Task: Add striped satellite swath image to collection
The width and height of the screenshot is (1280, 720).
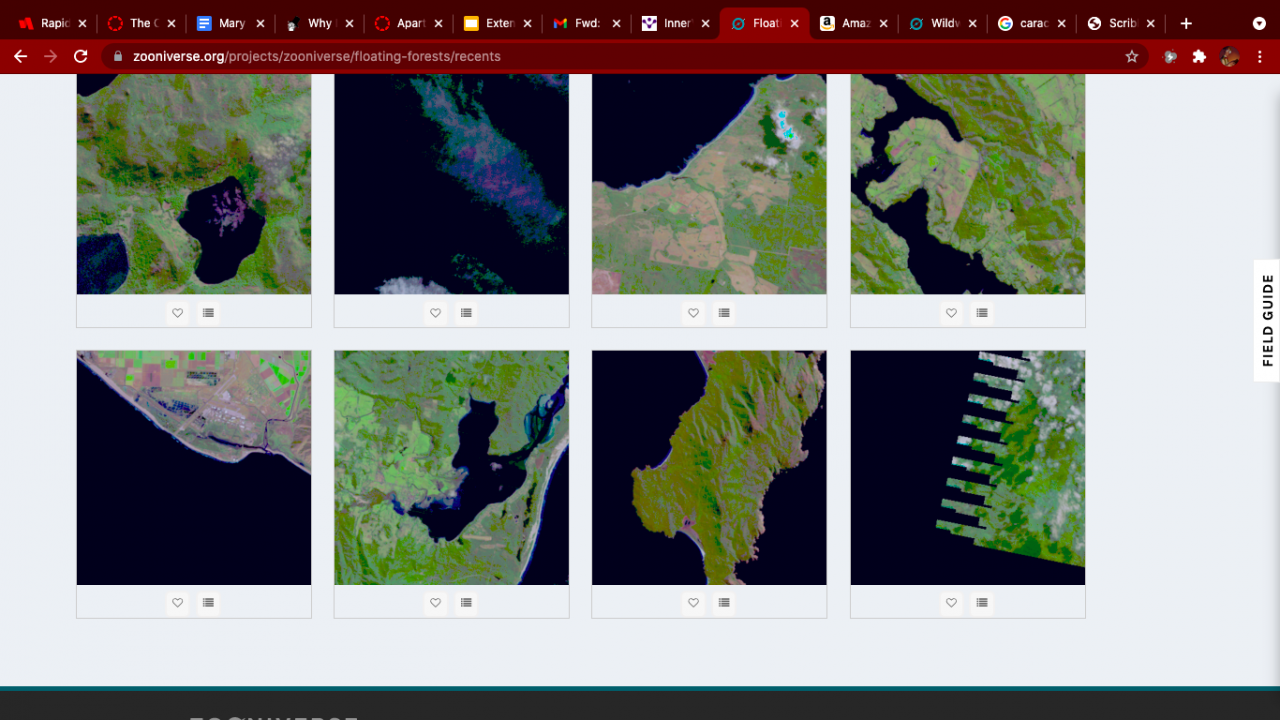Action: click(x=982, y=603)
